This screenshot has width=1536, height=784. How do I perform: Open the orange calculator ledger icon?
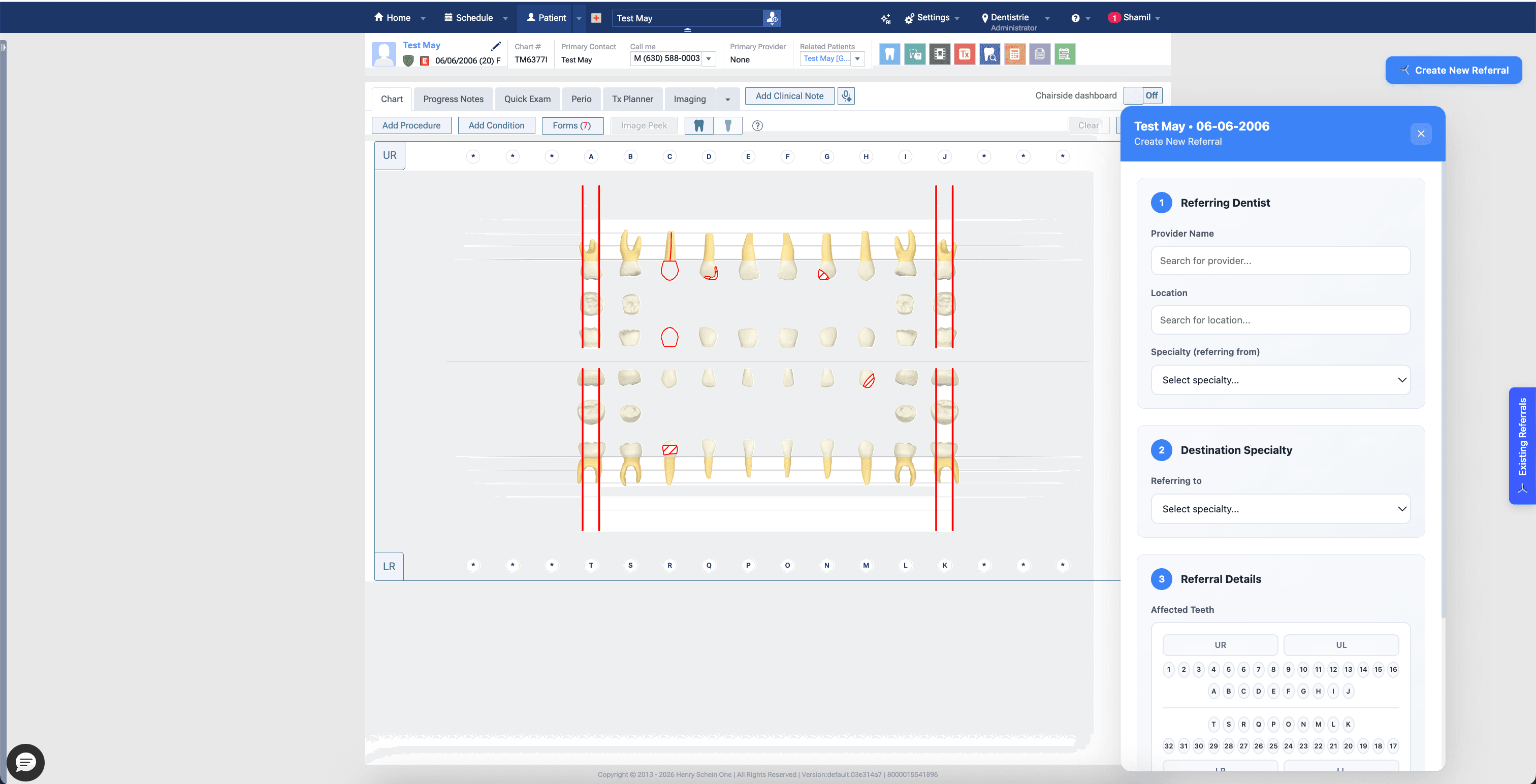(1014, 54)
